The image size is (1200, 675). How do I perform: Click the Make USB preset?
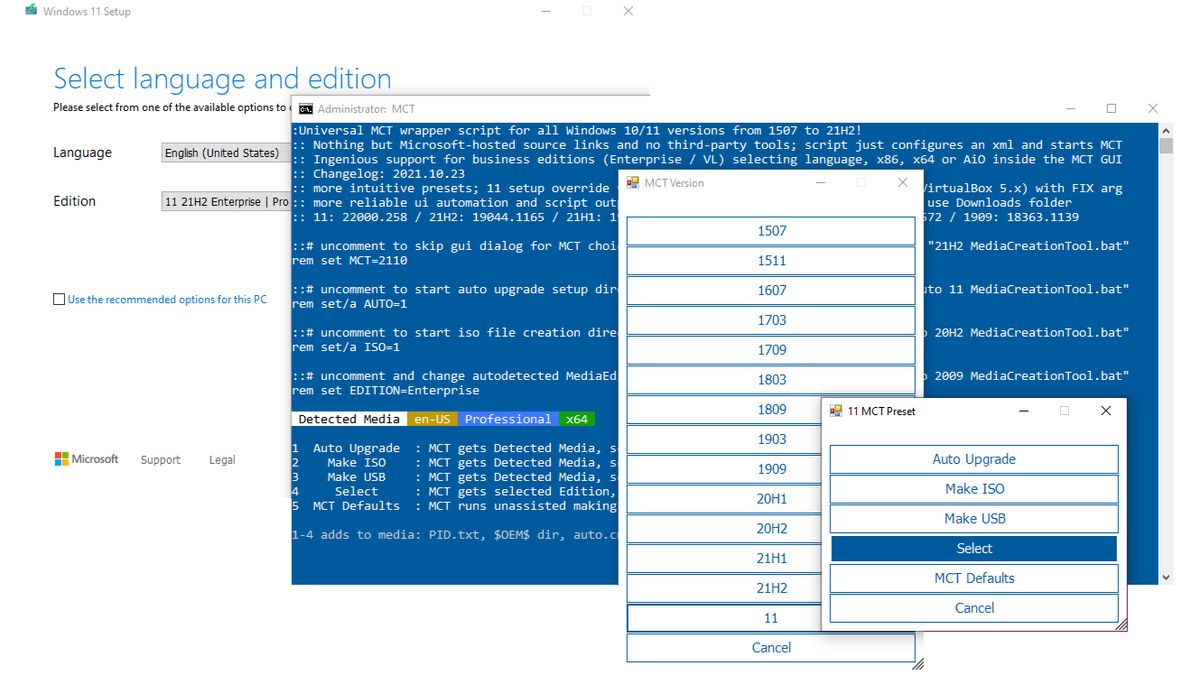973,518
